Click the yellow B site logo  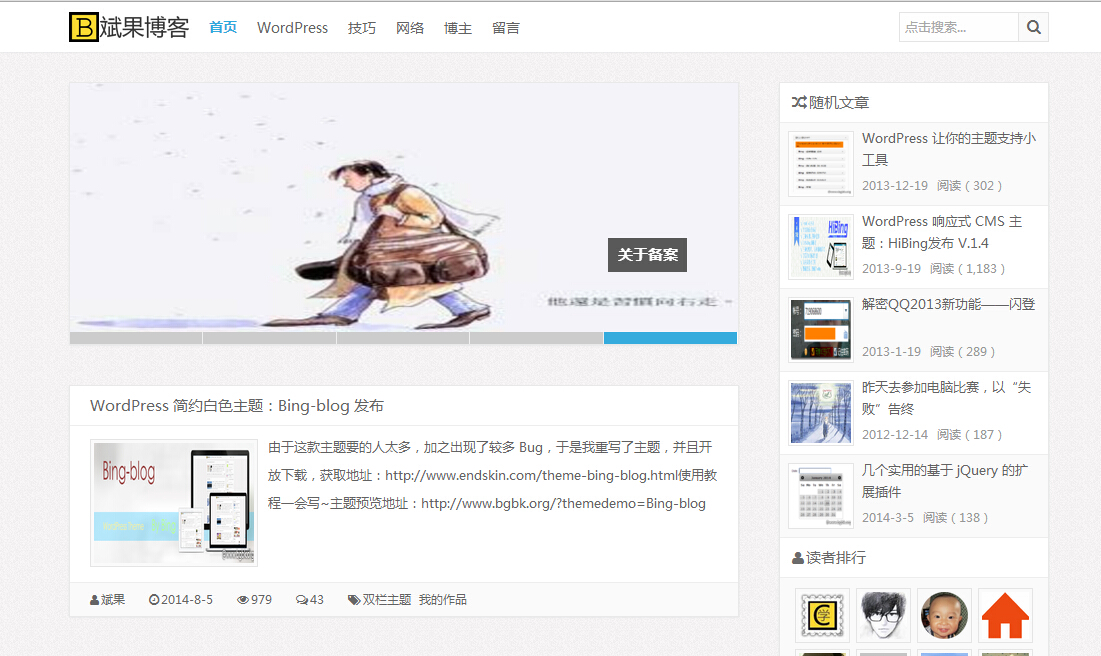(x=84, y=27)
